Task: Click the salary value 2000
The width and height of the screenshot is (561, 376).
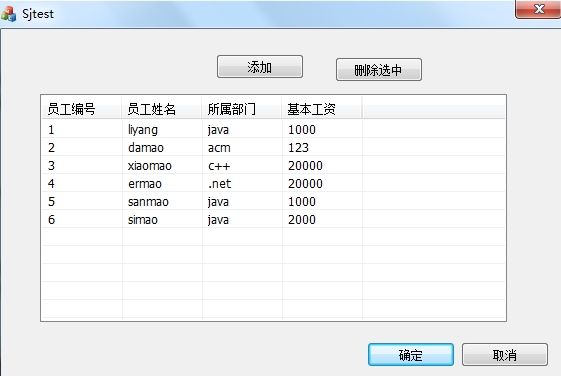Action: click(323, 219)
